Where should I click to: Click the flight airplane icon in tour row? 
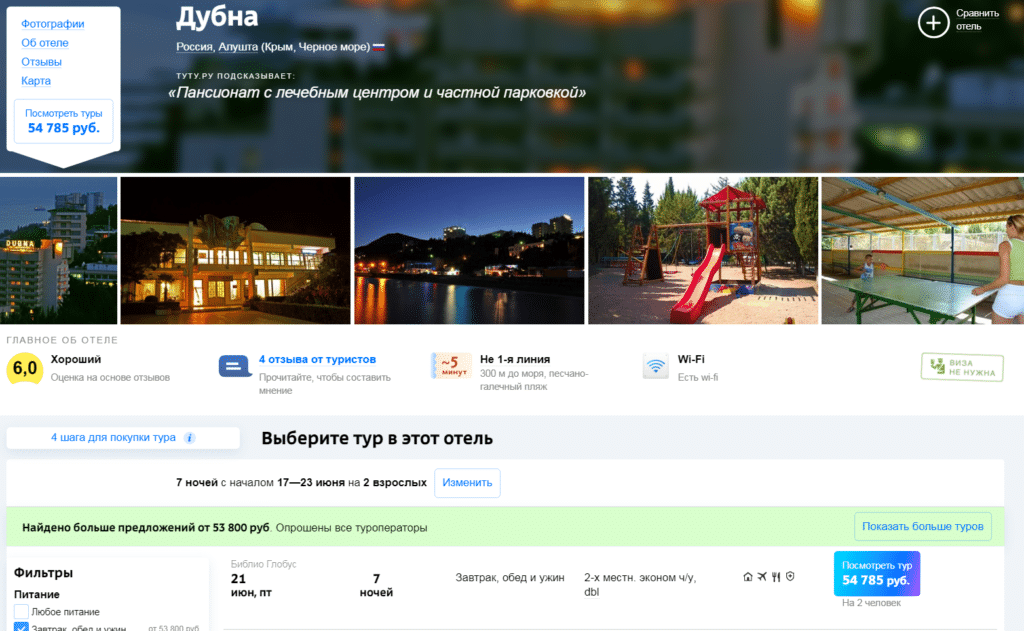tap(762, 577)
